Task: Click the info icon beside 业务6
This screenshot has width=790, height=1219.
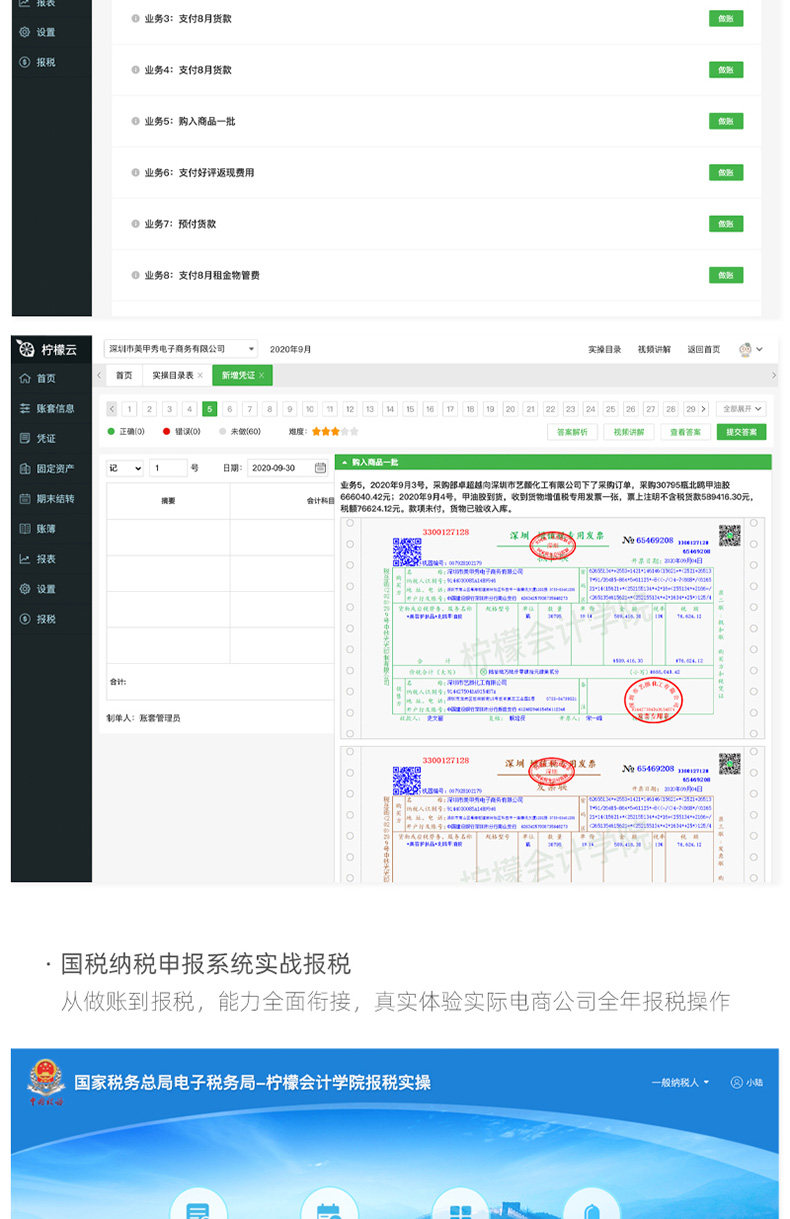Action: click(136, 173)
